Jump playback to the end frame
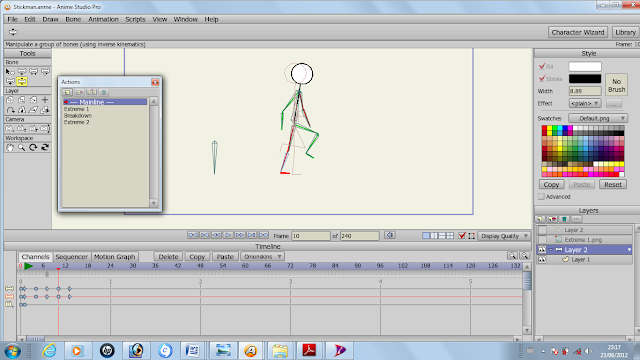 (x=264, y=235)
